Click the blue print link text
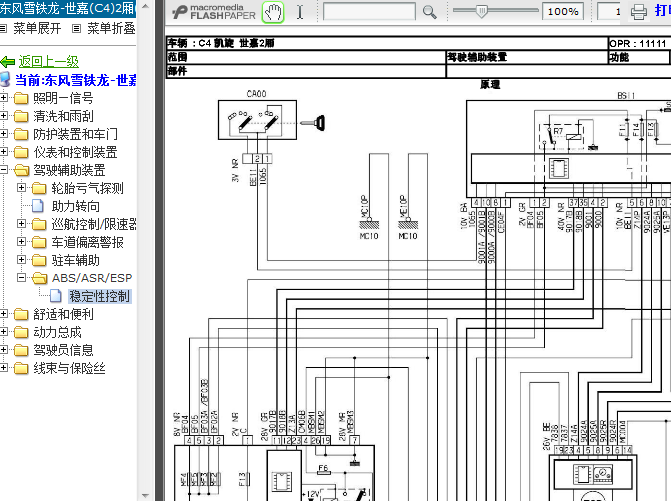This screenshot has width=671, height=501. point(662,11)
